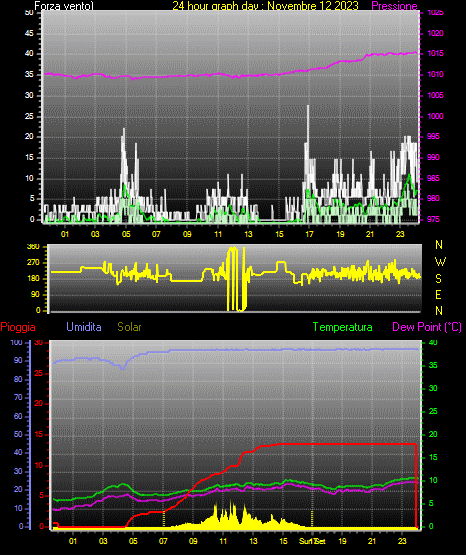Select the Pioggia legend label
Viewport: 466px width, 555px height.
18,327
